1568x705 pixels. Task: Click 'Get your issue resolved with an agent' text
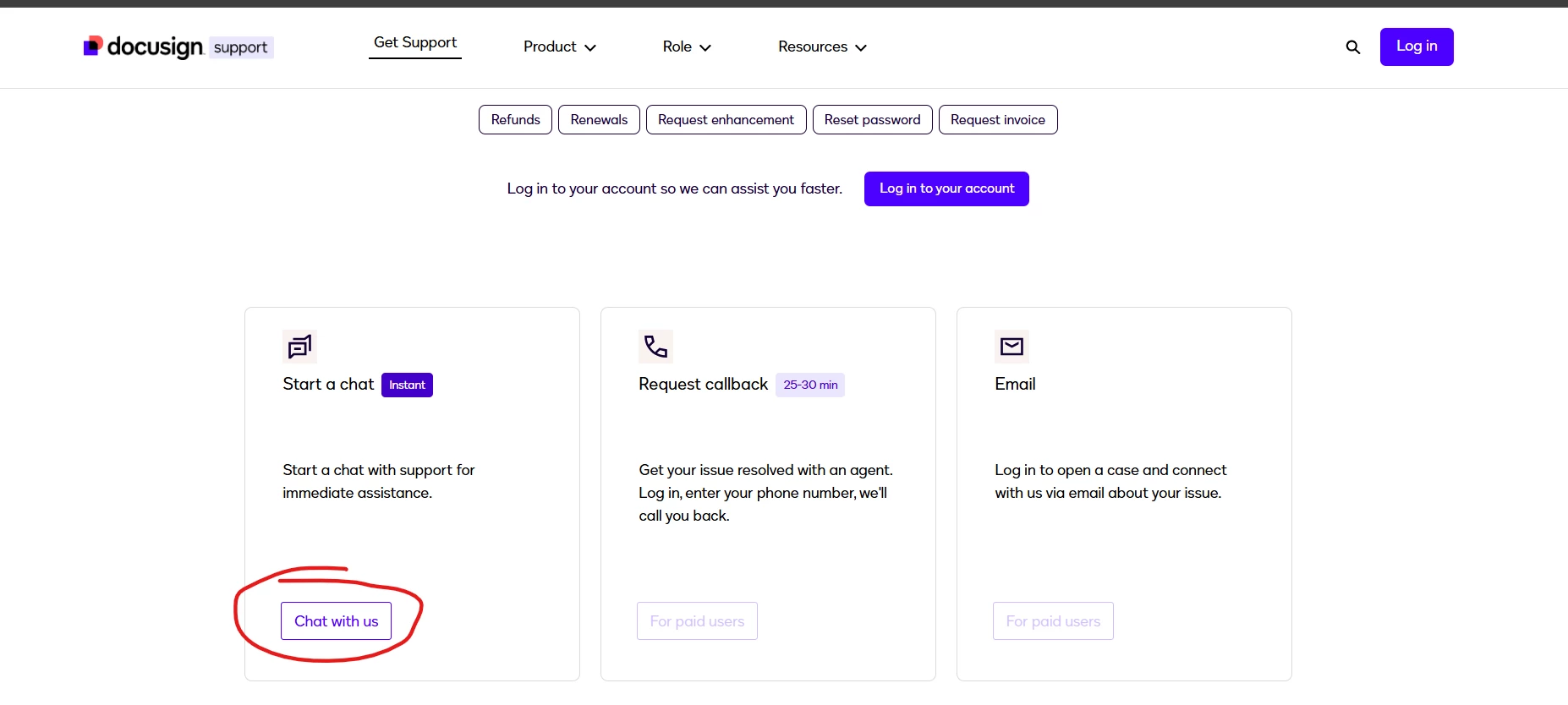765,493
